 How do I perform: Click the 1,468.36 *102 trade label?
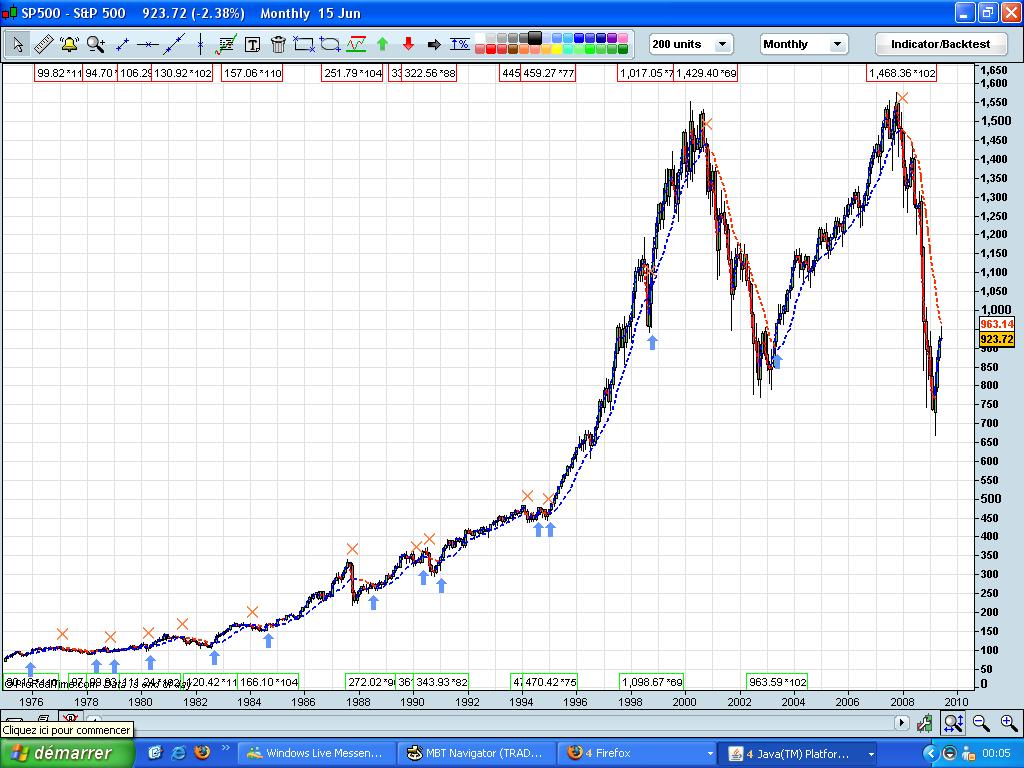(x=902, y=73)
